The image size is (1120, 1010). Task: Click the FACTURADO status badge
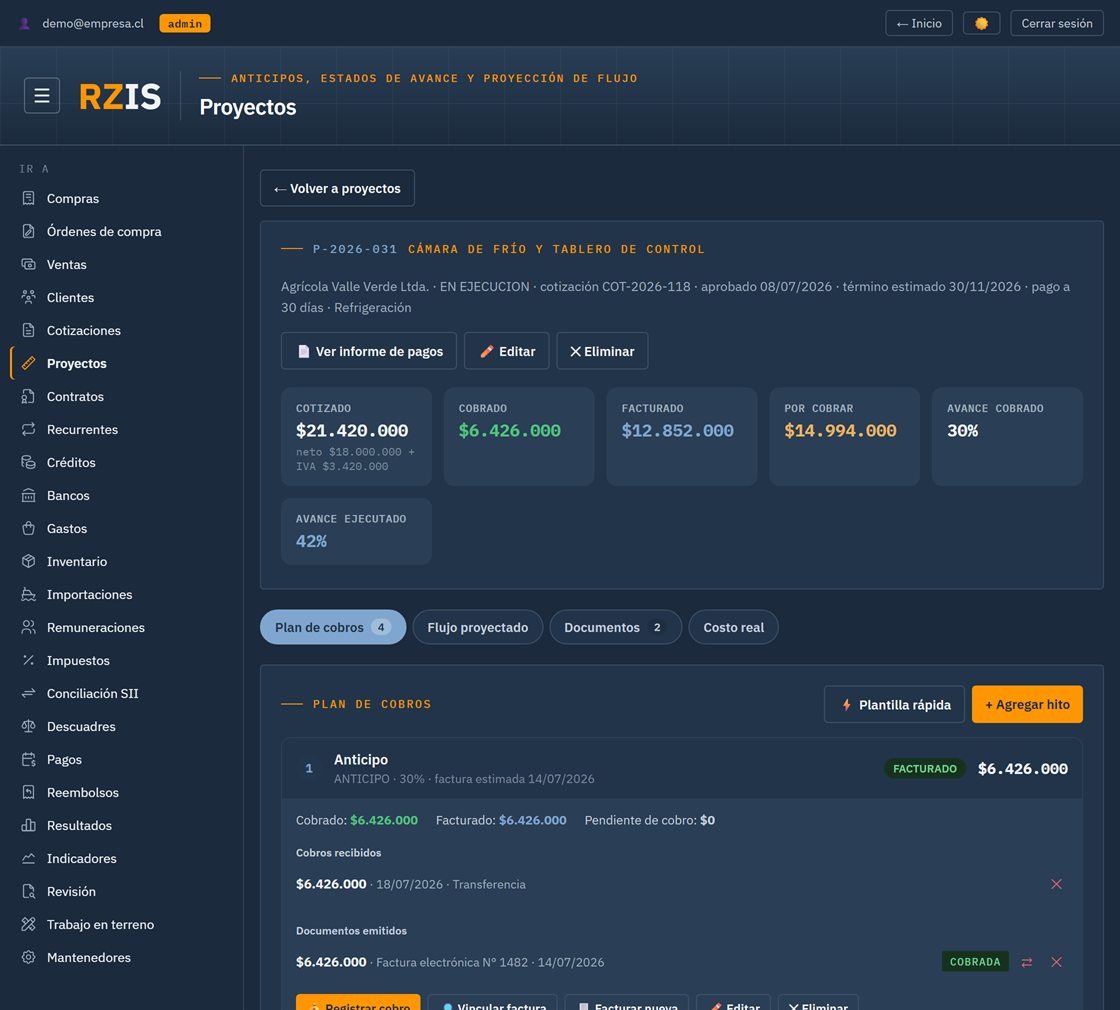pyautogui.click(x=924, y=769)
